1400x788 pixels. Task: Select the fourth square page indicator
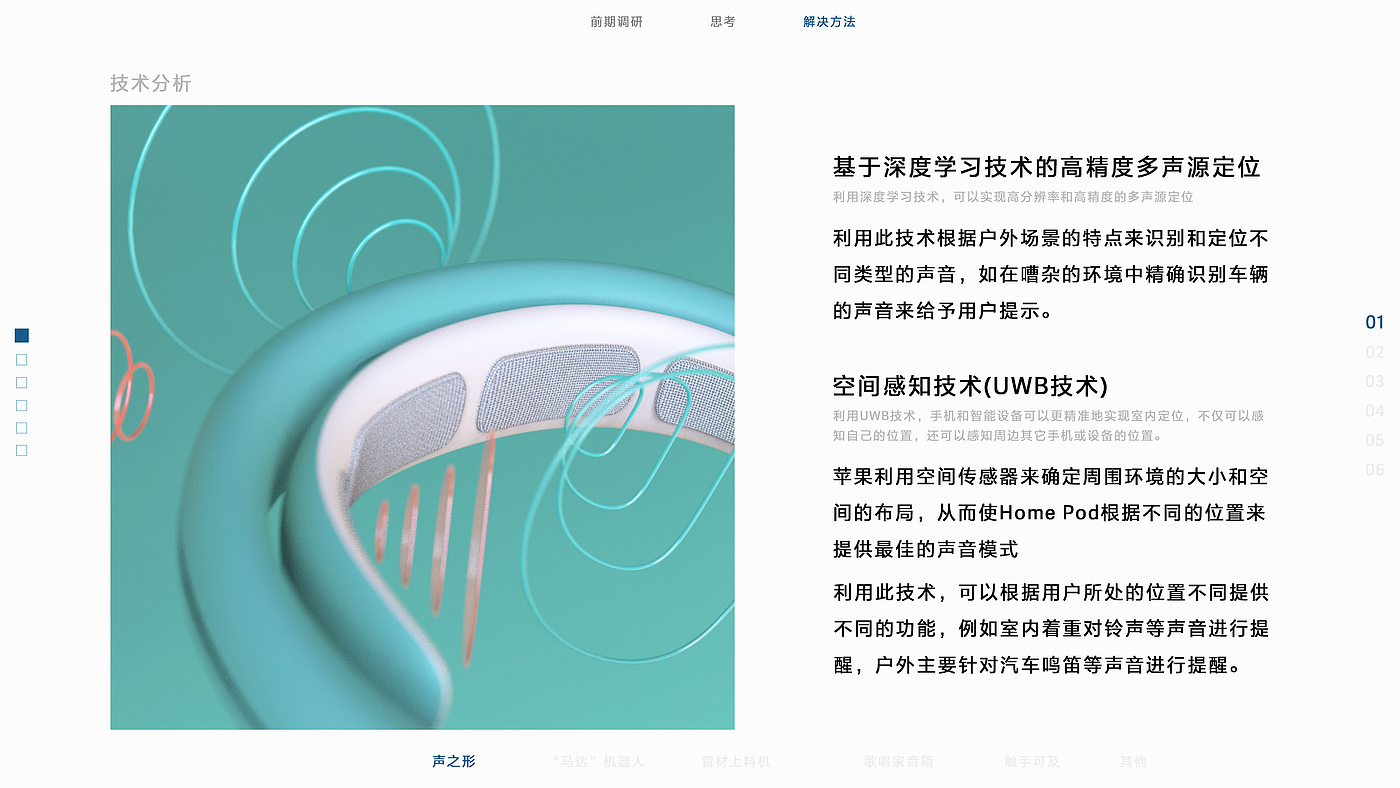click(x=22, y=405)
